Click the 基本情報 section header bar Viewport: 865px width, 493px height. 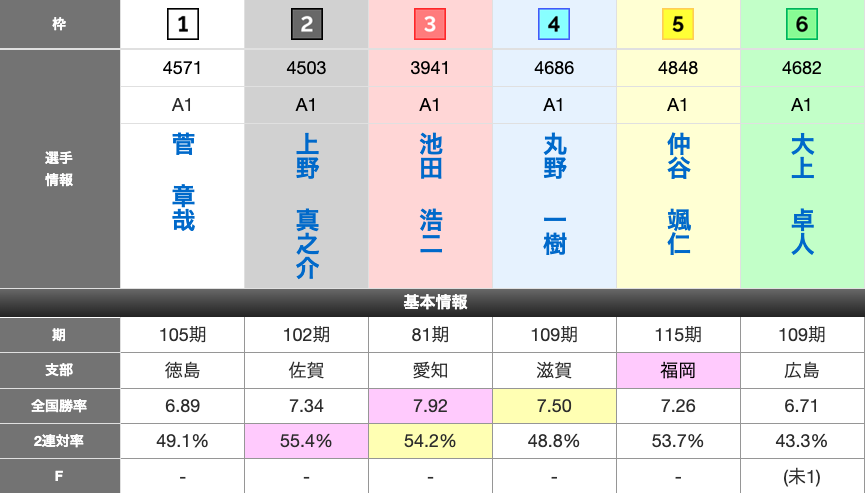[432, 302]
